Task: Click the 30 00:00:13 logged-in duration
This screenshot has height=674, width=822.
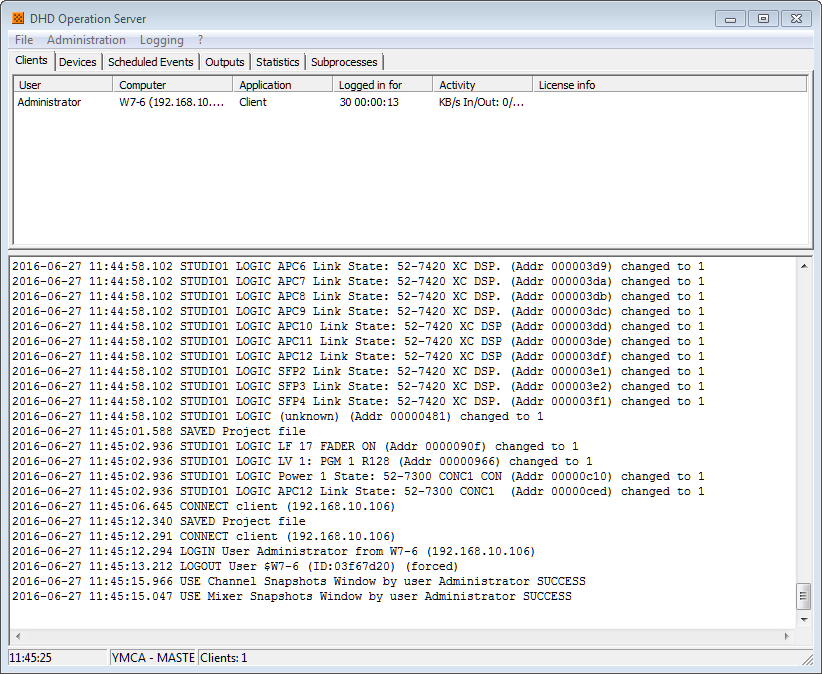Action: pyautogui.click(x=369, y=102)
